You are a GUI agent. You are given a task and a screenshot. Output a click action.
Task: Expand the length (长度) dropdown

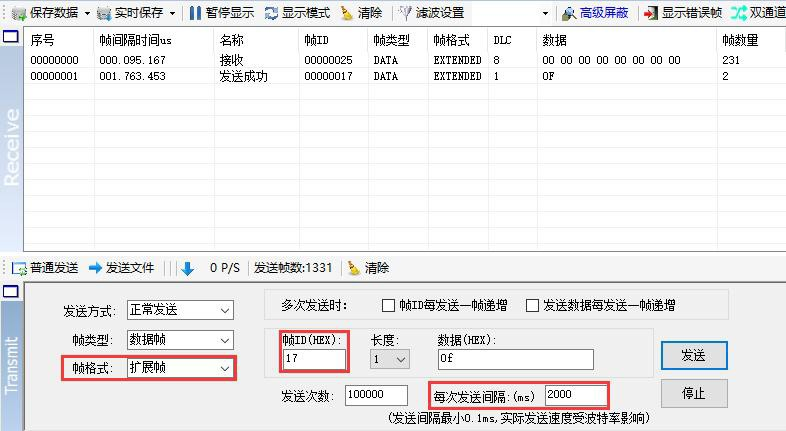click(x=402, y=359)
